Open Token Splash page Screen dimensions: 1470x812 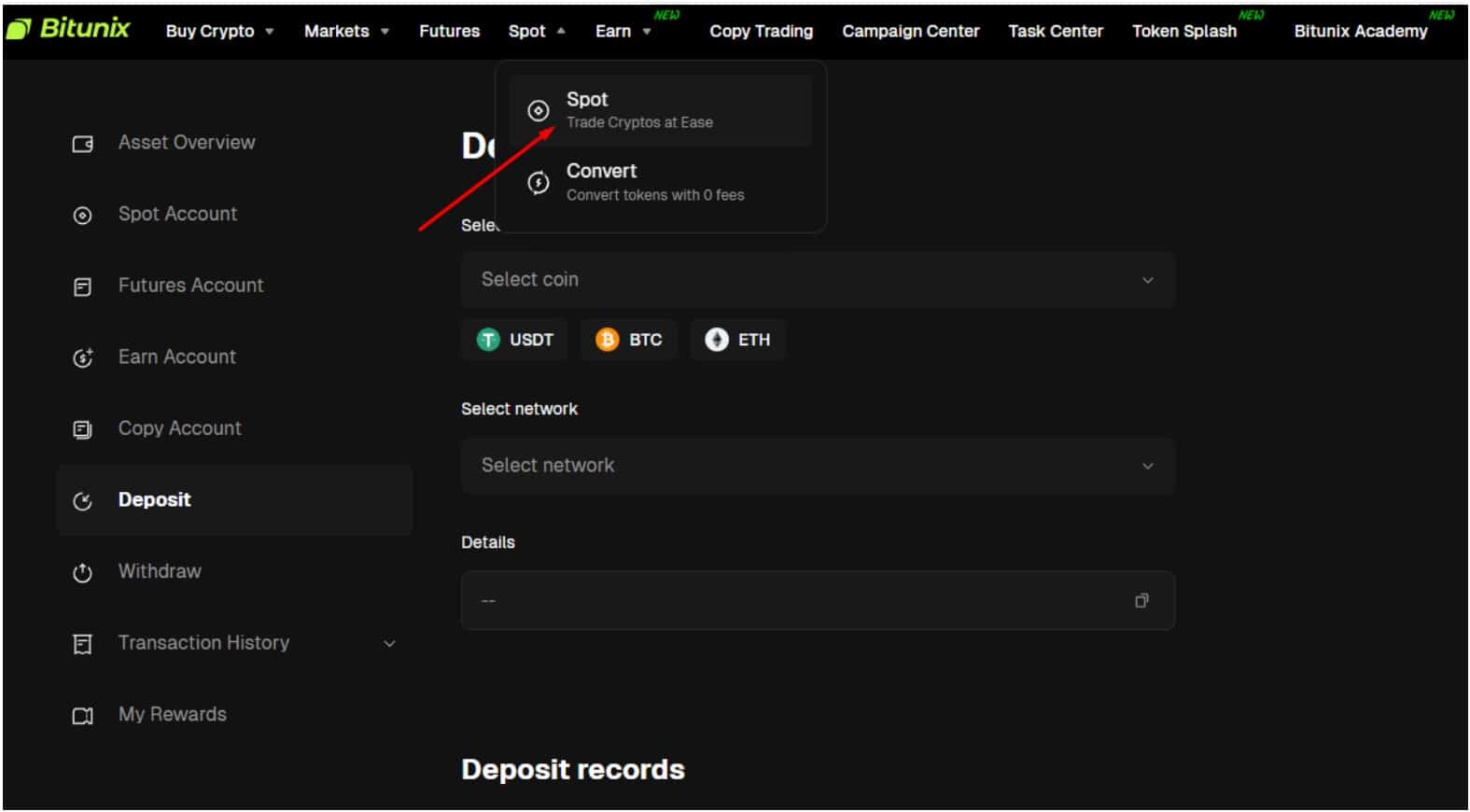coord(1184,31)
